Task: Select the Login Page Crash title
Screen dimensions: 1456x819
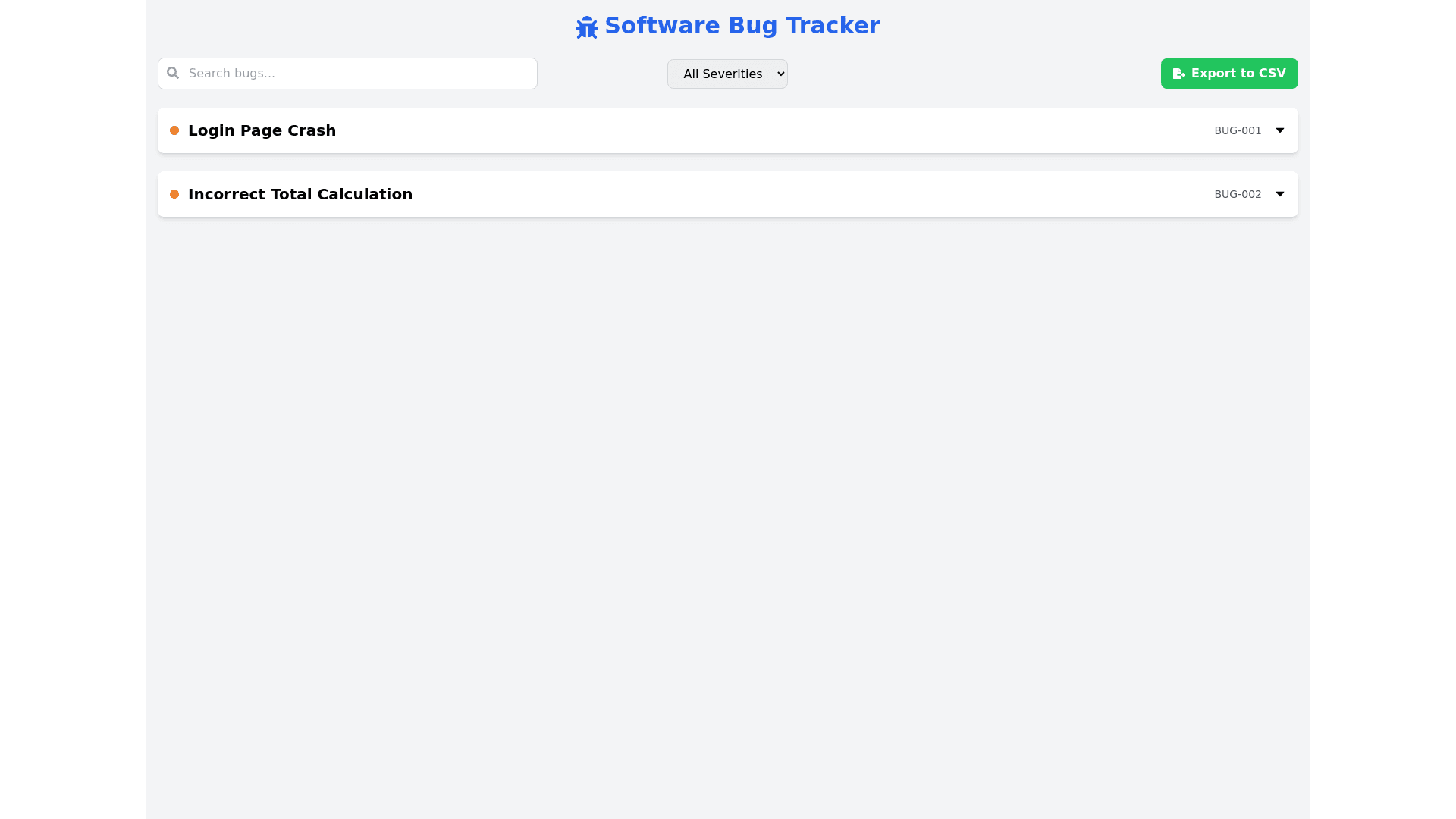Action: click(x=262, y=130)
